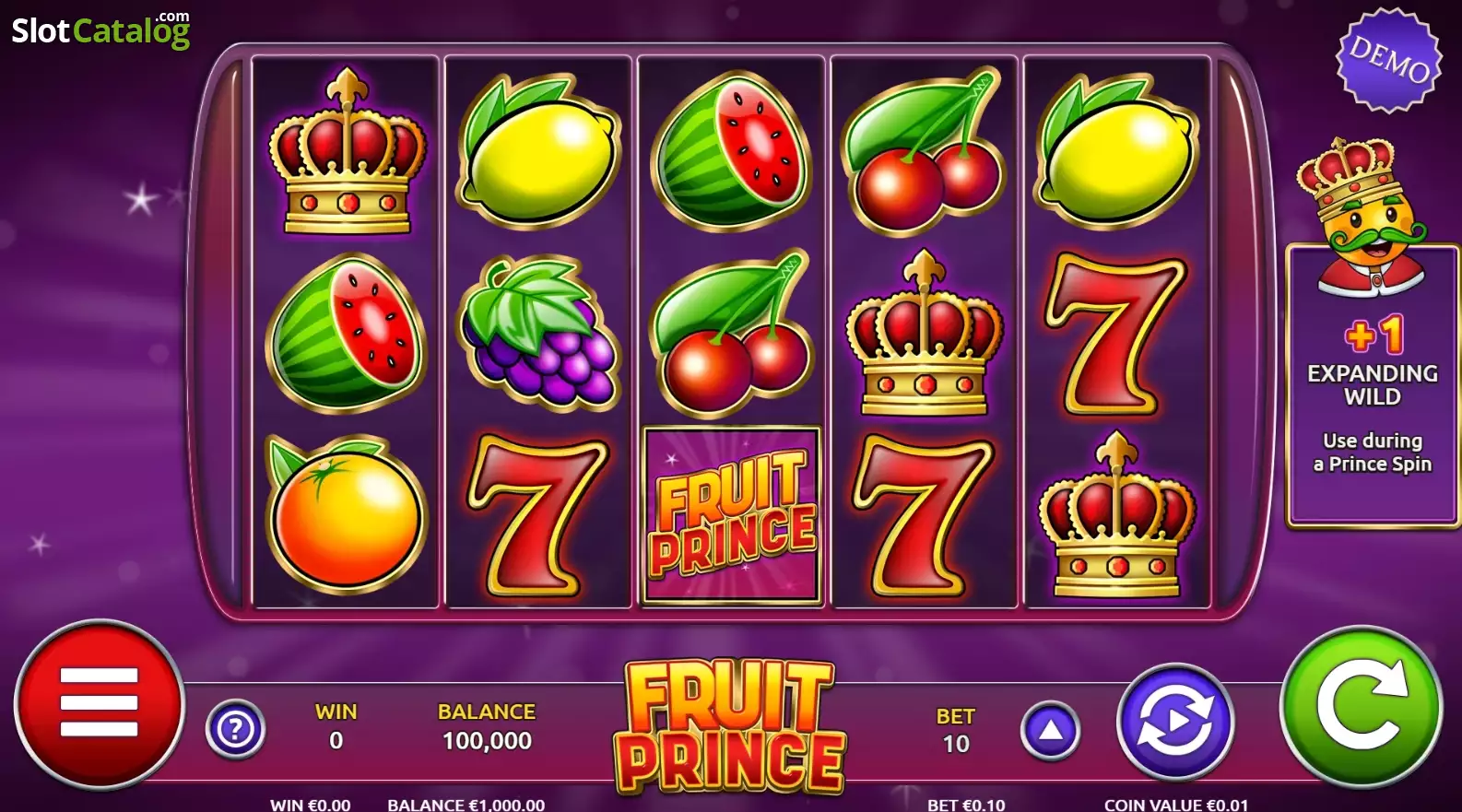Screen dimensions: 1462x812
Task: Click the Prince orange mascot character
Action: pos(1362,217)
